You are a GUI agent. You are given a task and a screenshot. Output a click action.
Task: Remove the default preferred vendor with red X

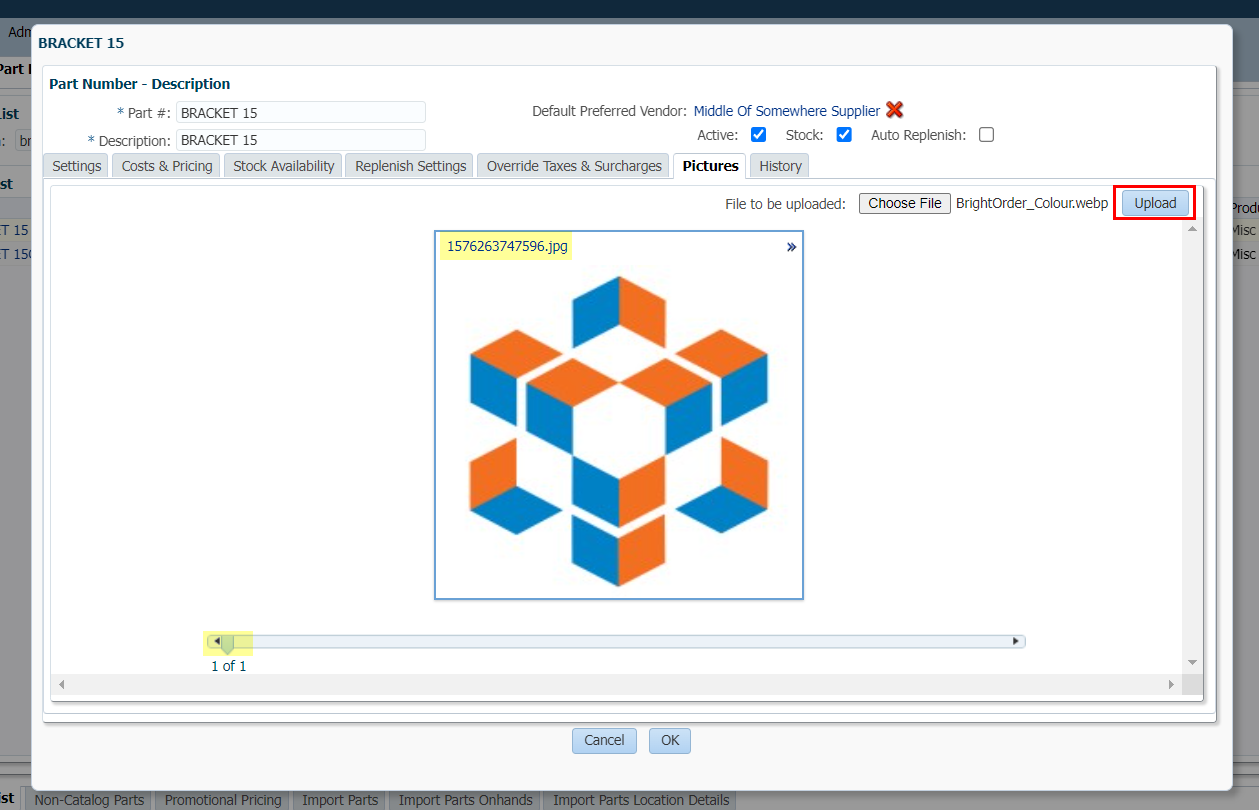click(895, 111)
